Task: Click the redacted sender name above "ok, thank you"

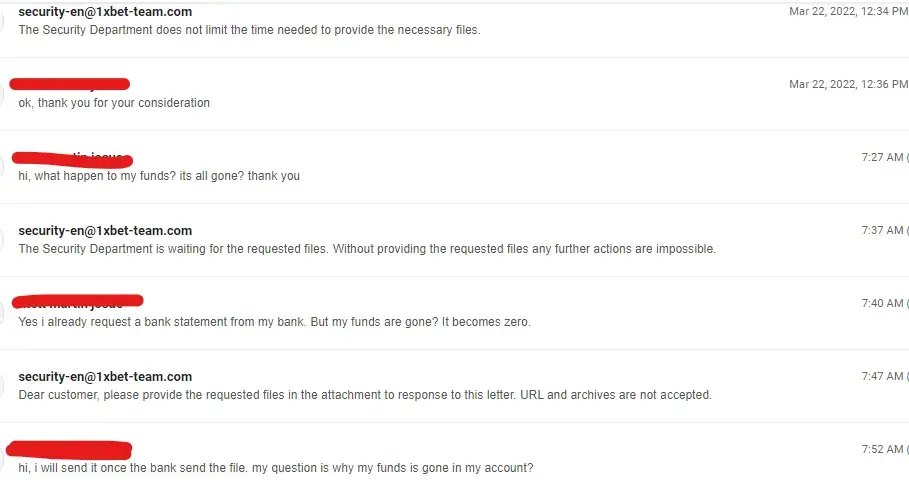Action: pos(70,84)
